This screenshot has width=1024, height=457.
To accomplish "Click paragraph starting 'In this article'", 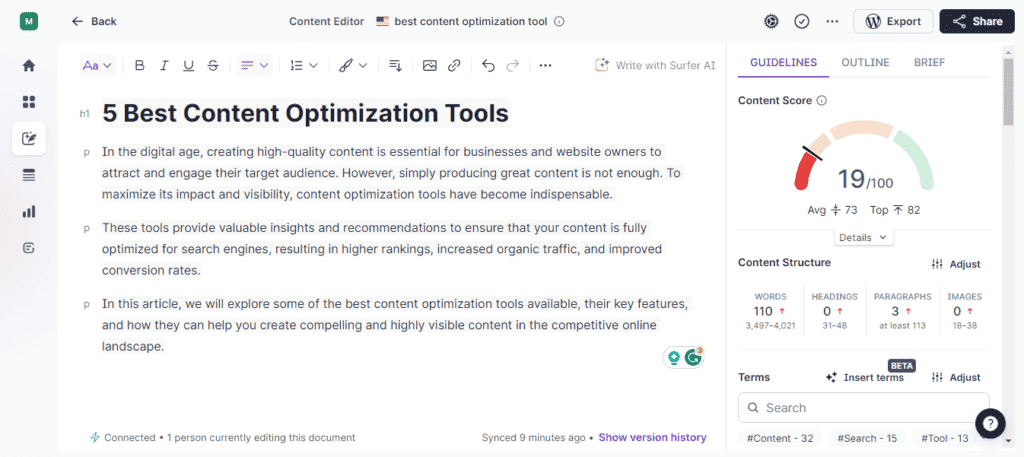I will tap(396, 325).
